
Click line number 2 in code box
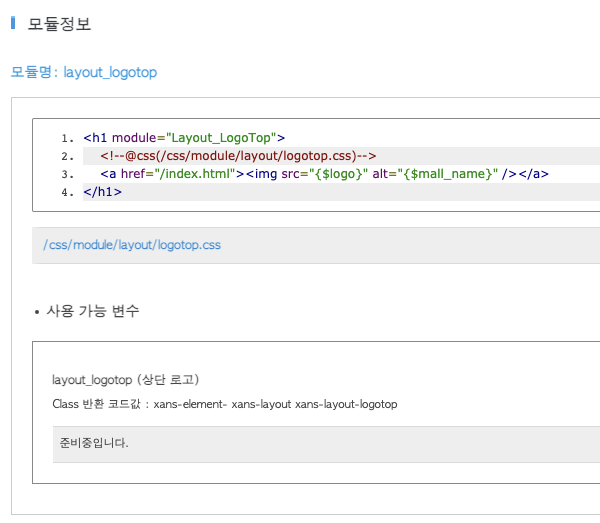click(67, 156)
